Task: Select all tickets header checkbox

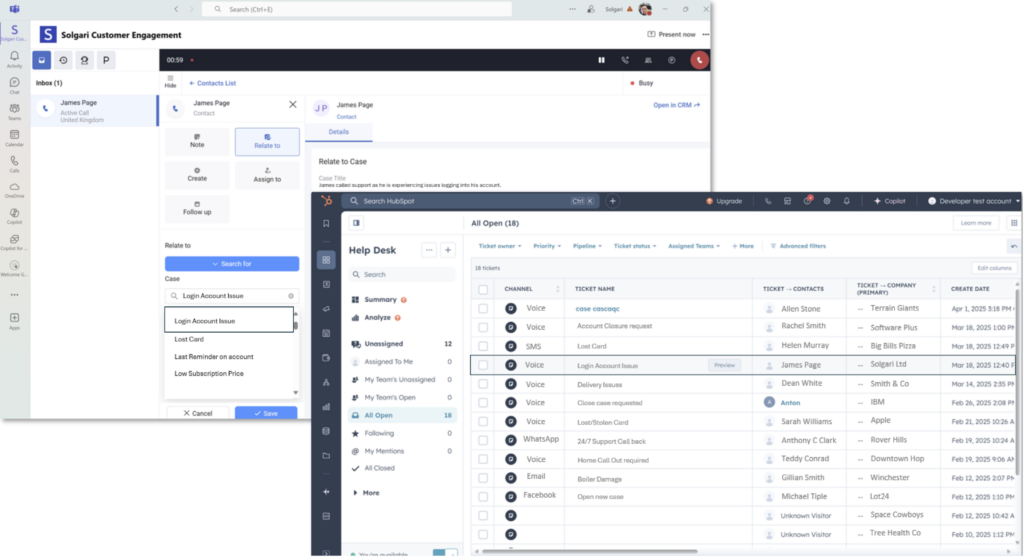Action: coord(483,289)
